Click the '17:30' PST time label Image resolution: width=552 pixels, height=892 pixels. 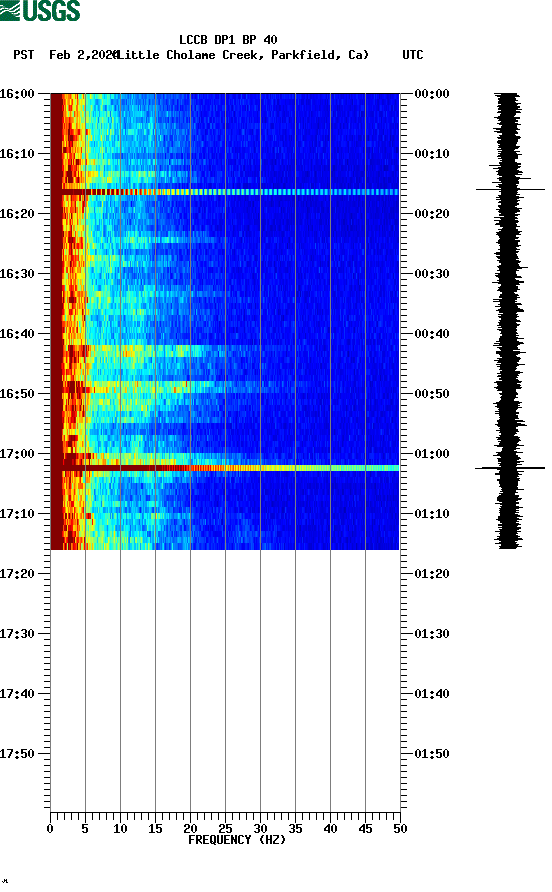[x=17, y=634]
